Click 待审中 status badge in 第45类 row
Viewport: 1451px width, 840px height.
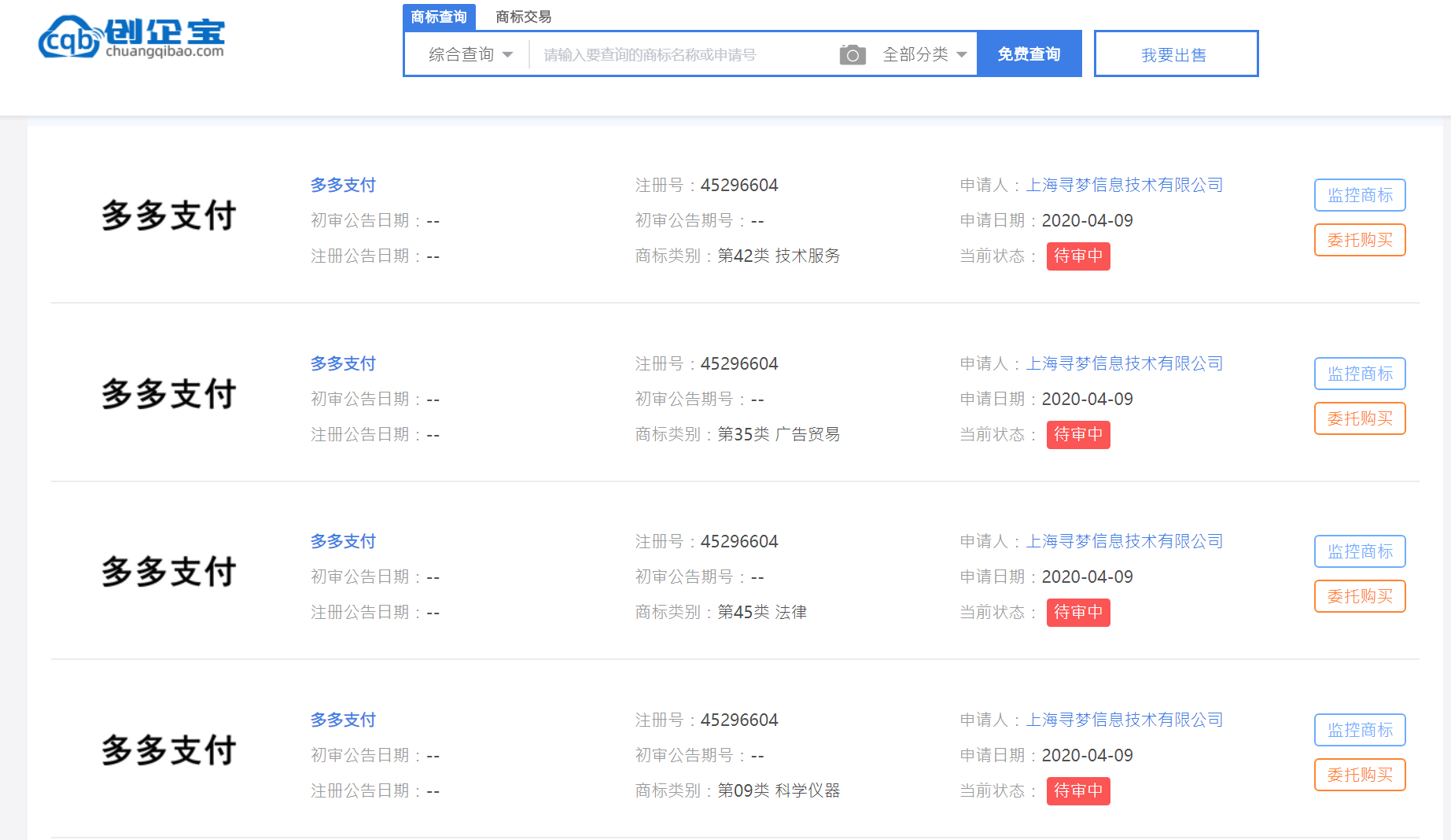(1078, 612)
